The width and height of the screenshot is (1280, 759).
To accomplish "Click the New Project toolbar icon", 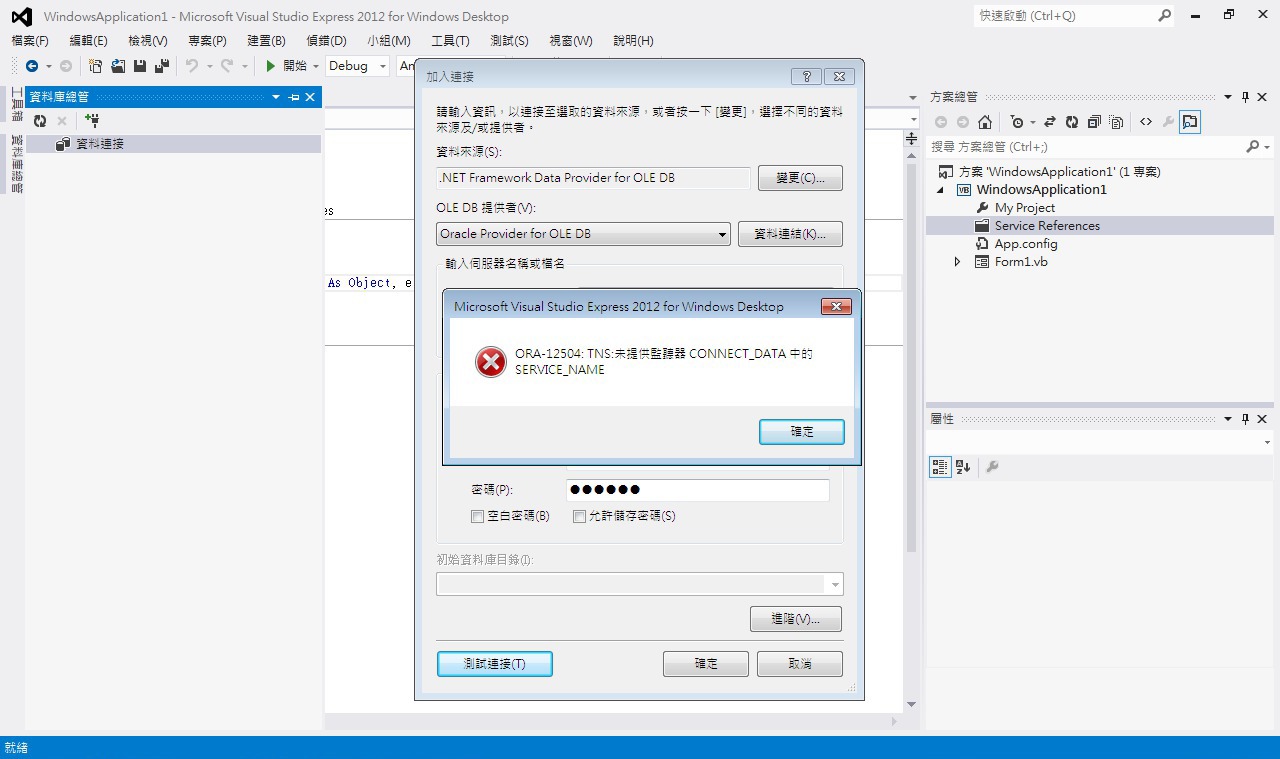I will [96, 66].
